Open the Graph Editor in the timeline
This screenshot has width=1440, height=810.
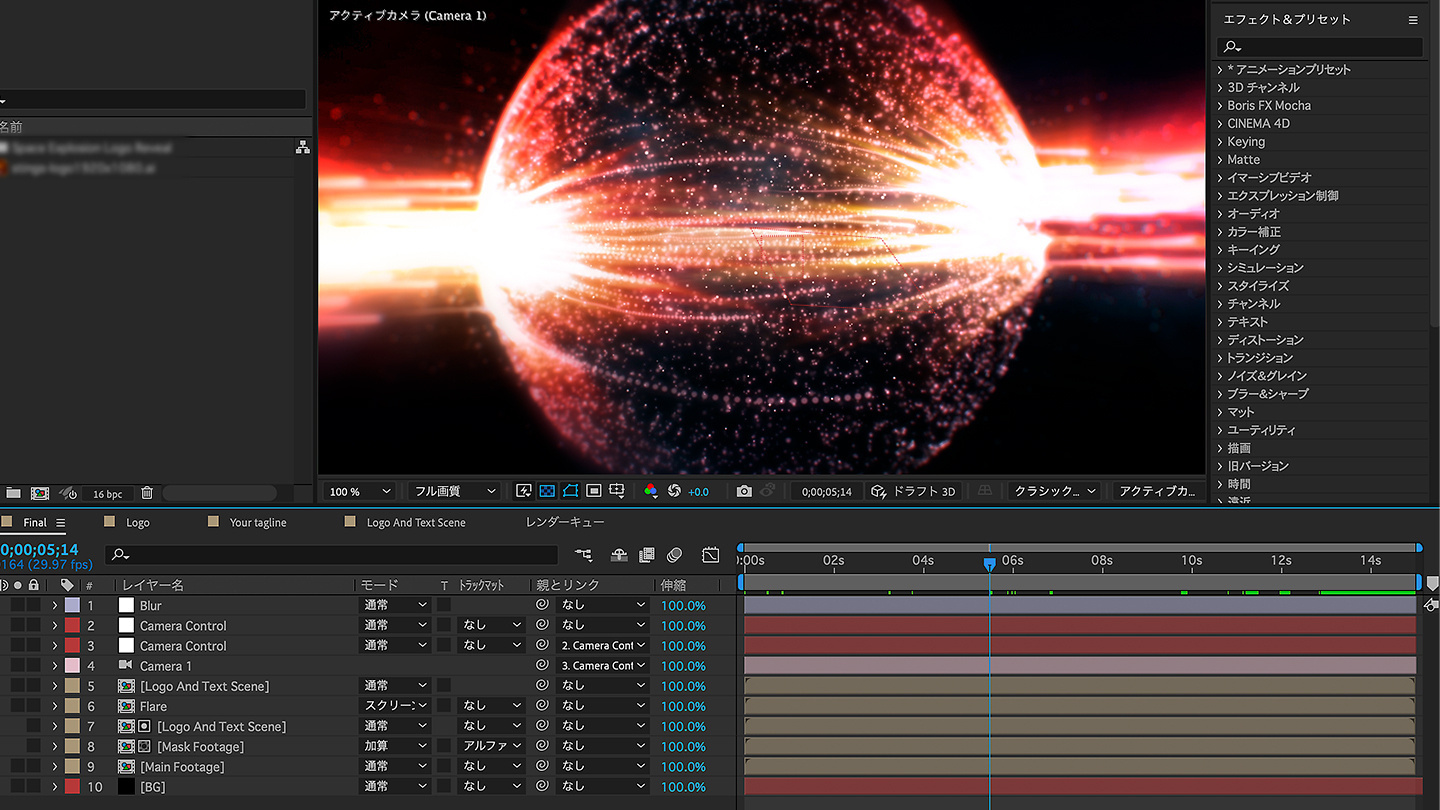tap(710, 554)
